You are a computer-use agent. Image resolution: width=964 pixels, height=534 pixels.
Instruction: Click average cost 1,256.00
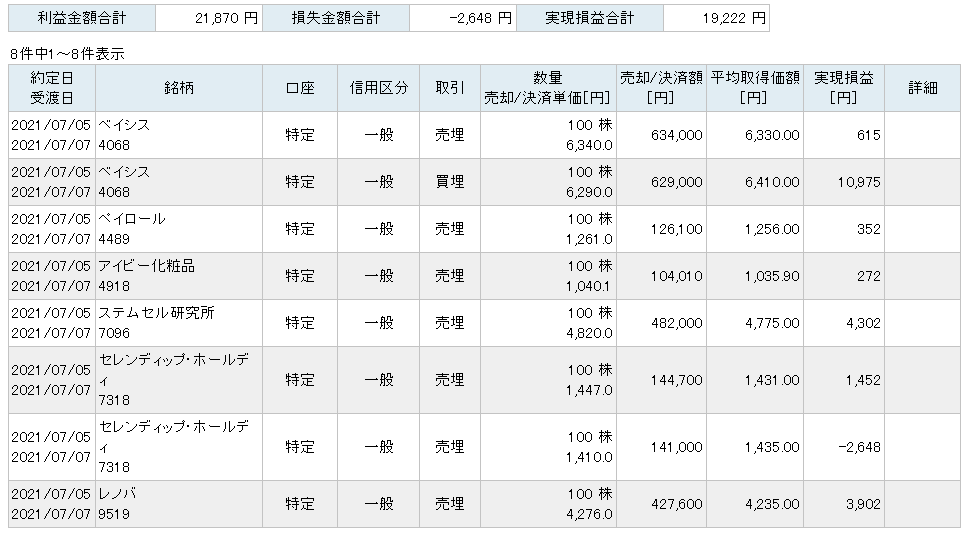(x=755, y=229)
